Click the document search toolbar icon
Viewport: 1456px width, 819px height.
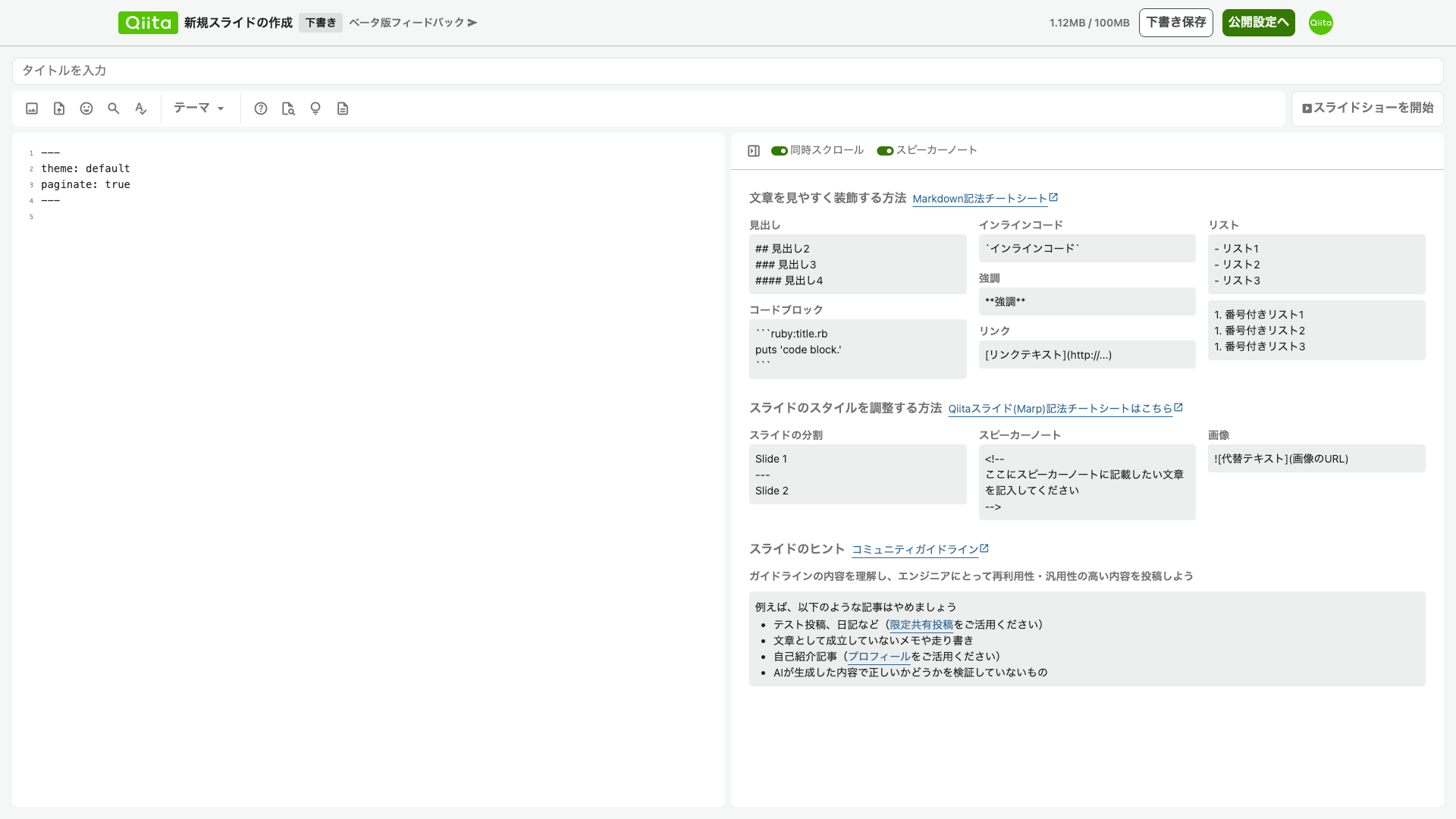tap(288, 108)
